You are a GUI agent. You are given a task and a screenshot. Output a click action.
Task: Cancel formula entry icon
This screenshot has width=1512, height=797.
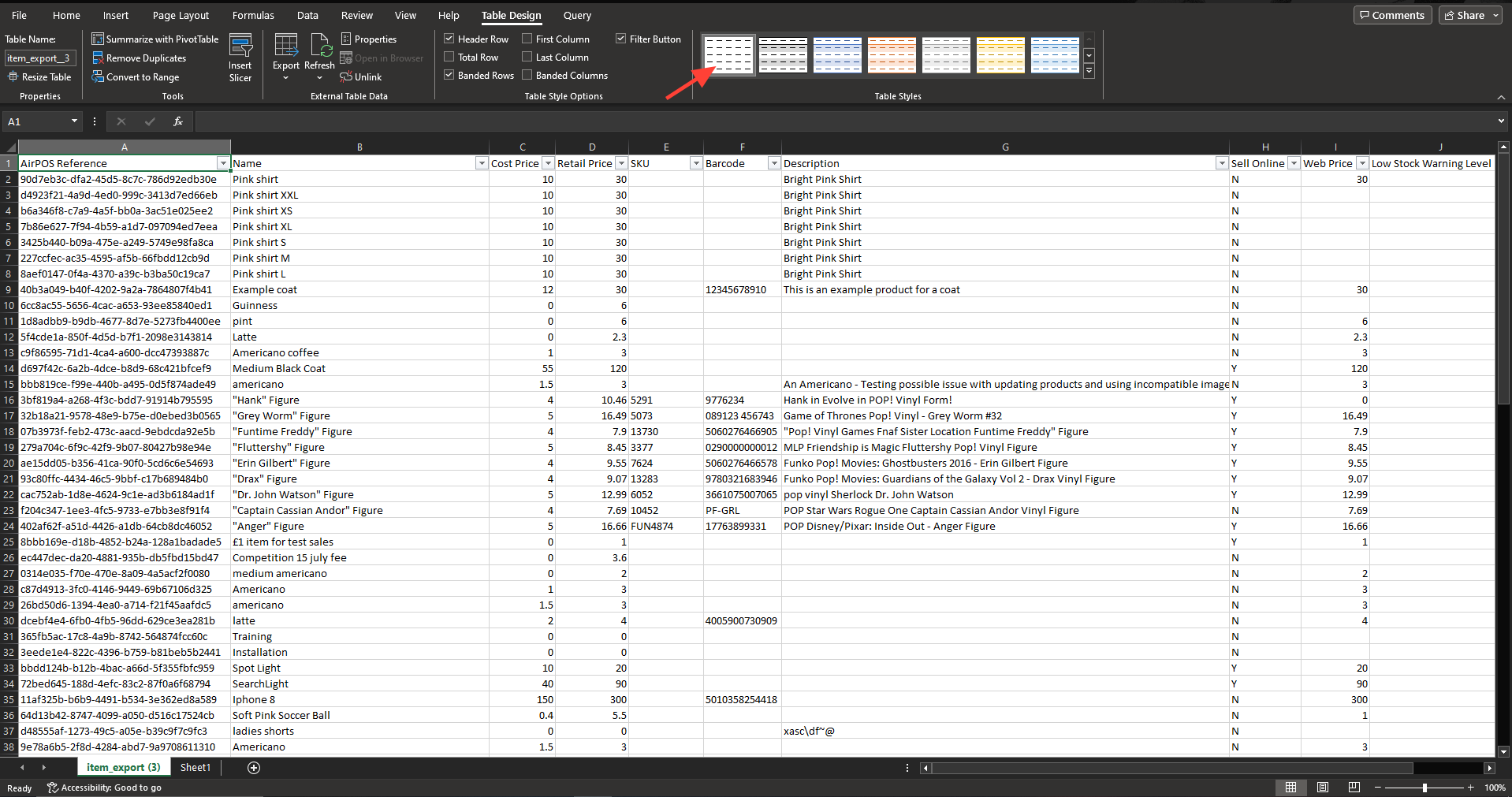click(121, 121)
